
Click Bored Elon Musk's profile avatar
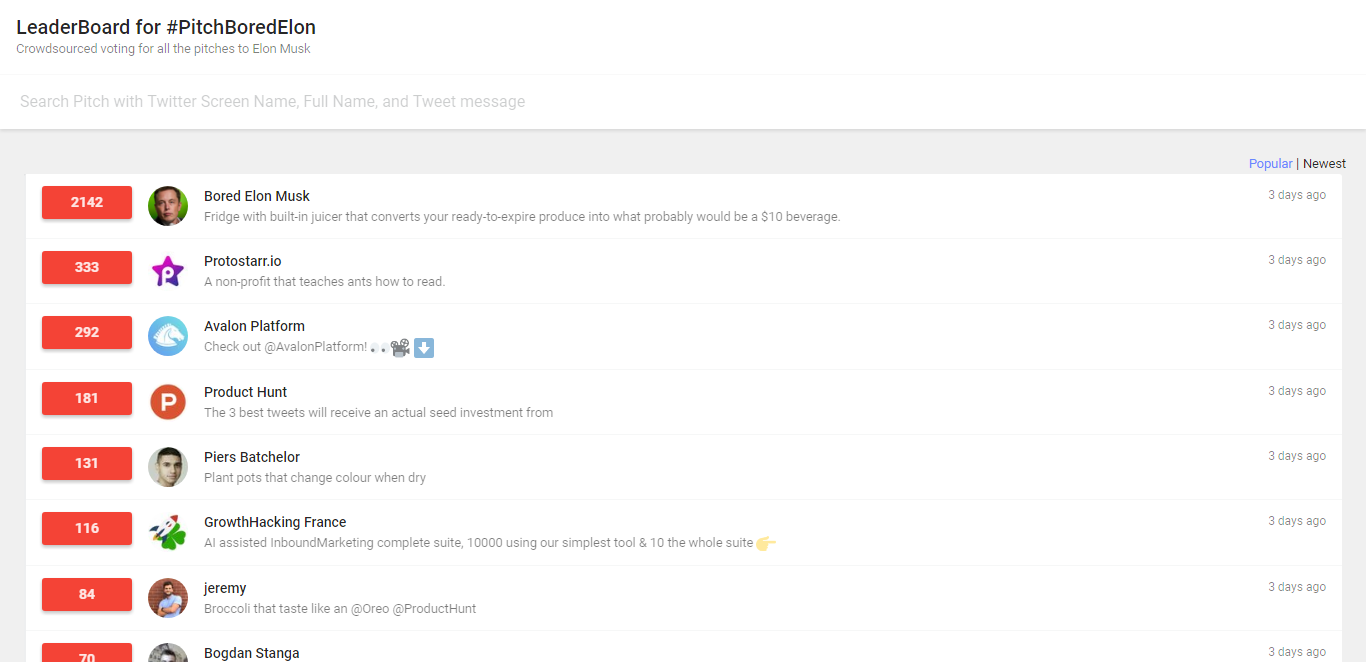click(x=168, y=206)
